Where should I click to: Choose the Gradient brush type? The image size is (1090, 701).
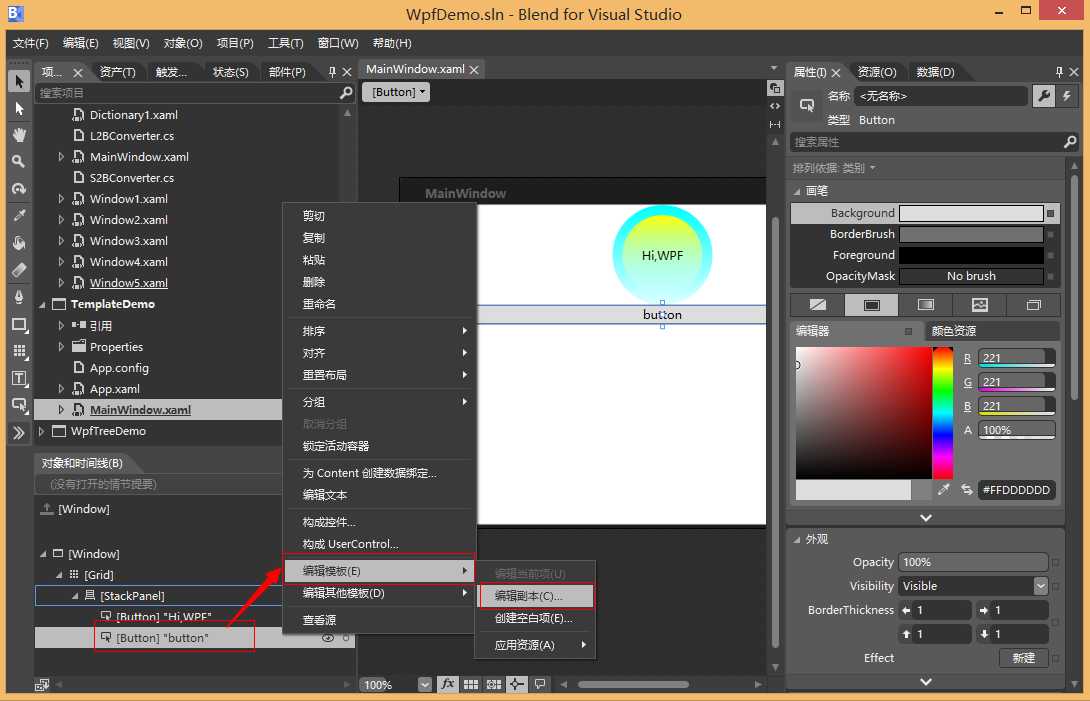click(x=925, y=305)
